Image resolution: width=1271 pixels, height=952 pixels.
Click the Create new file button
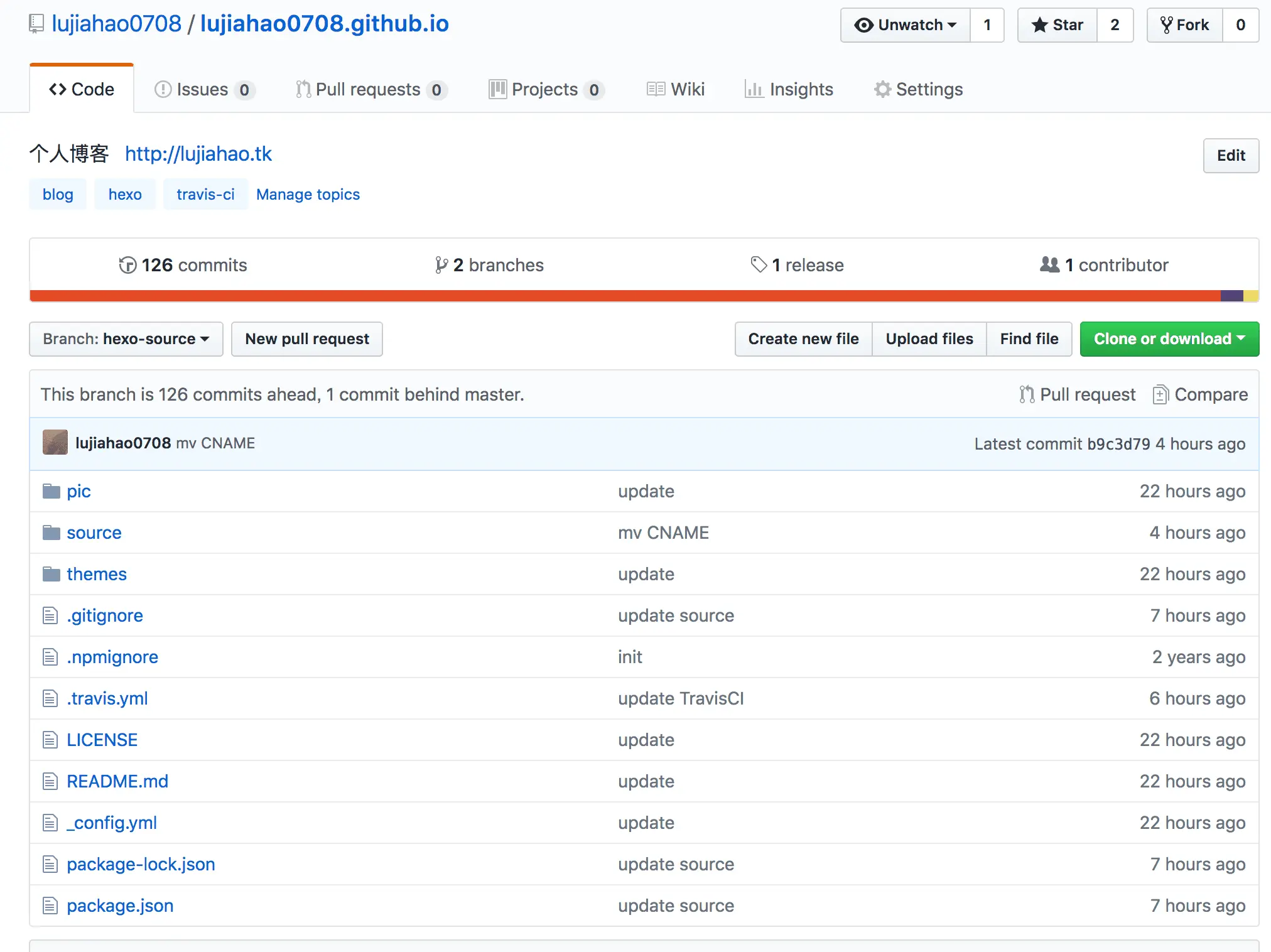pos(803,339)
